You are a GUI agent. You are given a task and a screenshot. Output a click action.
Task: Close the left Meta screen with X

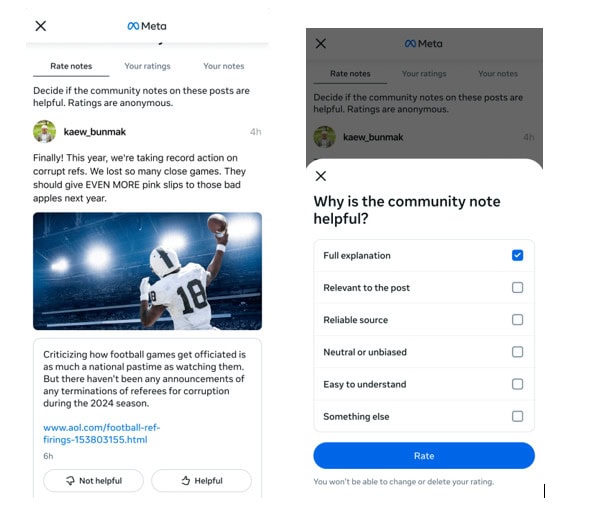pyautogui.click(x=41, y=26)
